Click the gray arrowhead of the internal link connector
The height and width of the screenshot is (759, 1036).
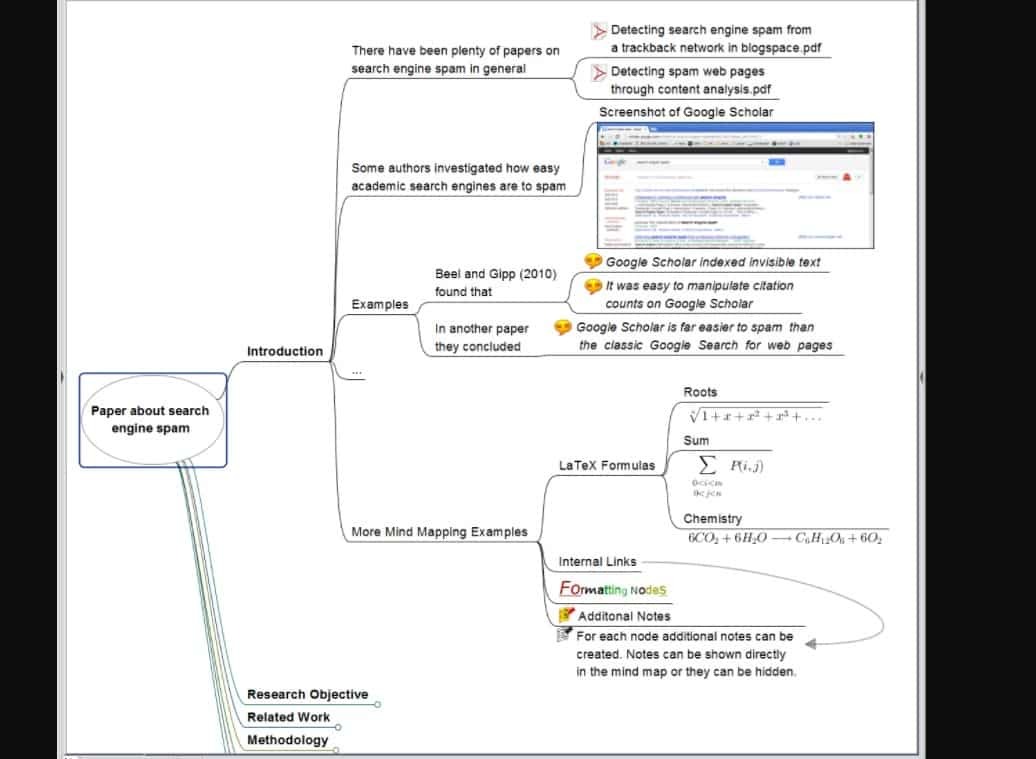[811, 643]
